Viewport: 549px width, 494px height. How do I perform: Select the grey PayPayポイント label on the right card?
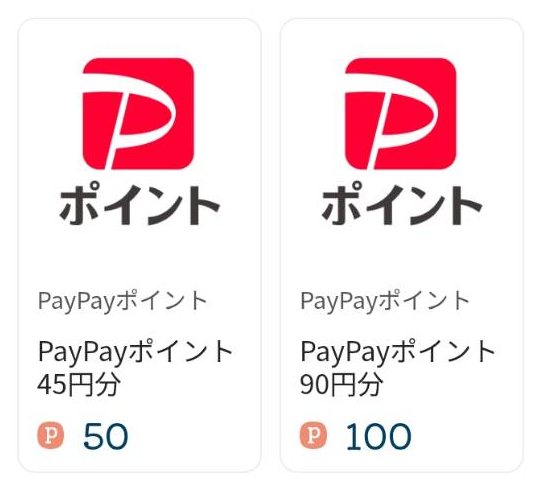pyautogui.click(x=385, y=301)
